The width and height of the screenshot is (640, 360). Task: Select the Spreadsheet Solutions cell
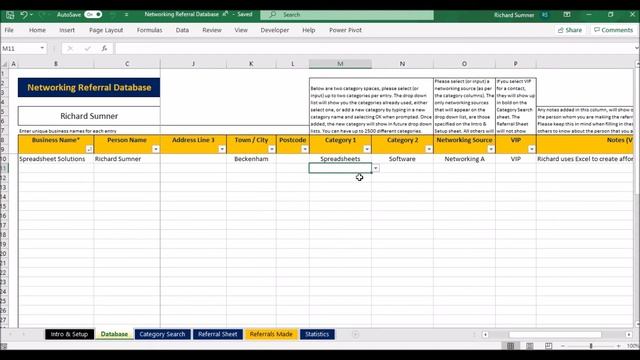tap(56, 159)
